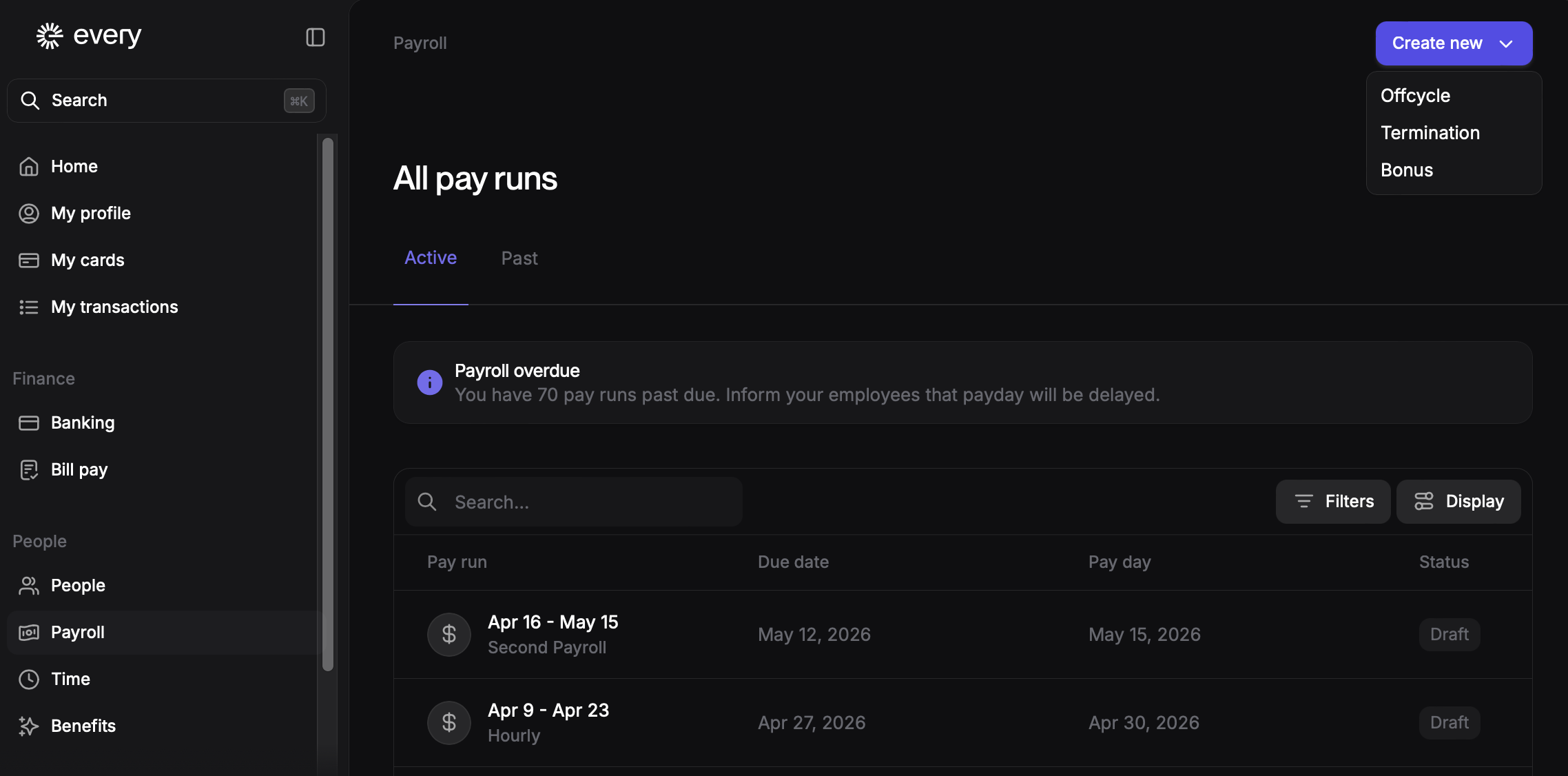
Task: Navigate to Bill pay
Action: [x=79, y=470]
